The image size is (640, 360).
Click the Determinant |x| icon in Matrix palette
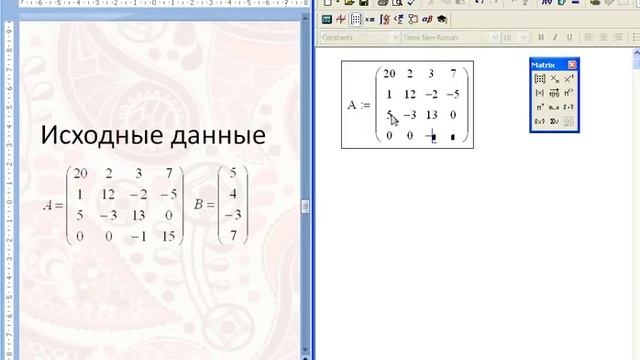tap(540, 93)
